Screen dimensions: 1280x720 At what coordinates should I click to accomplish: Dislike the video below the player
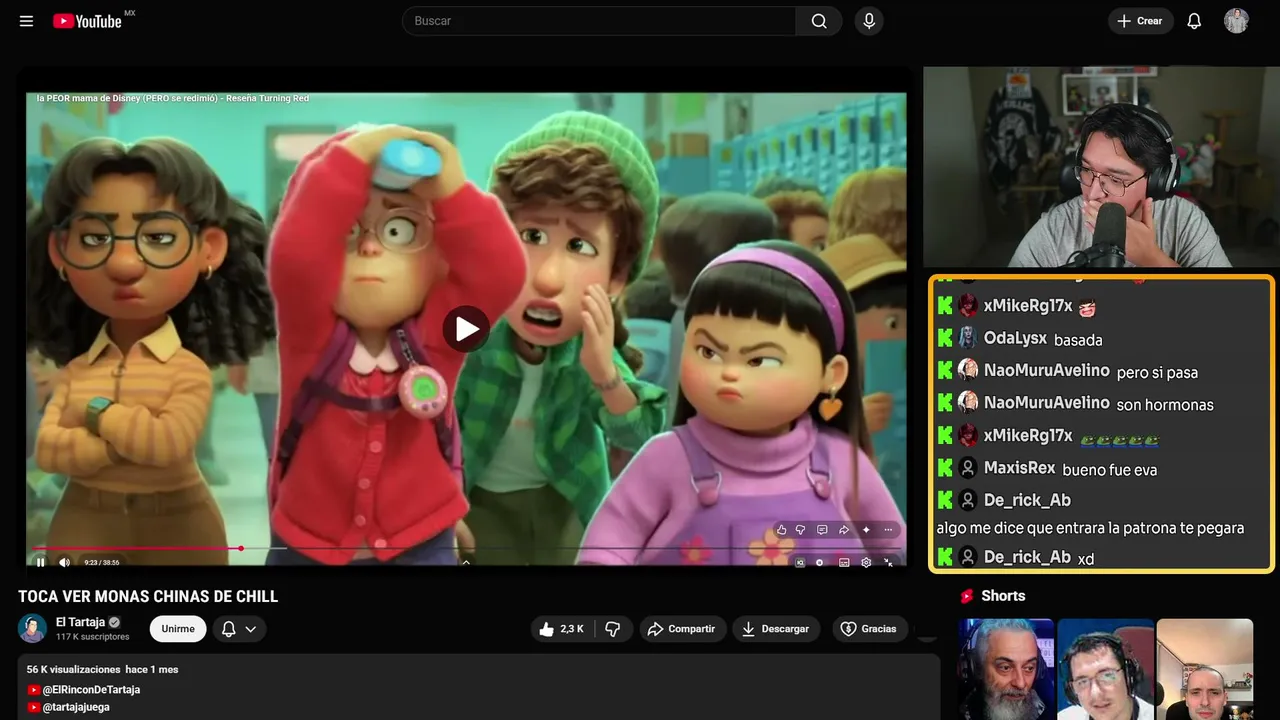[613, 629]
